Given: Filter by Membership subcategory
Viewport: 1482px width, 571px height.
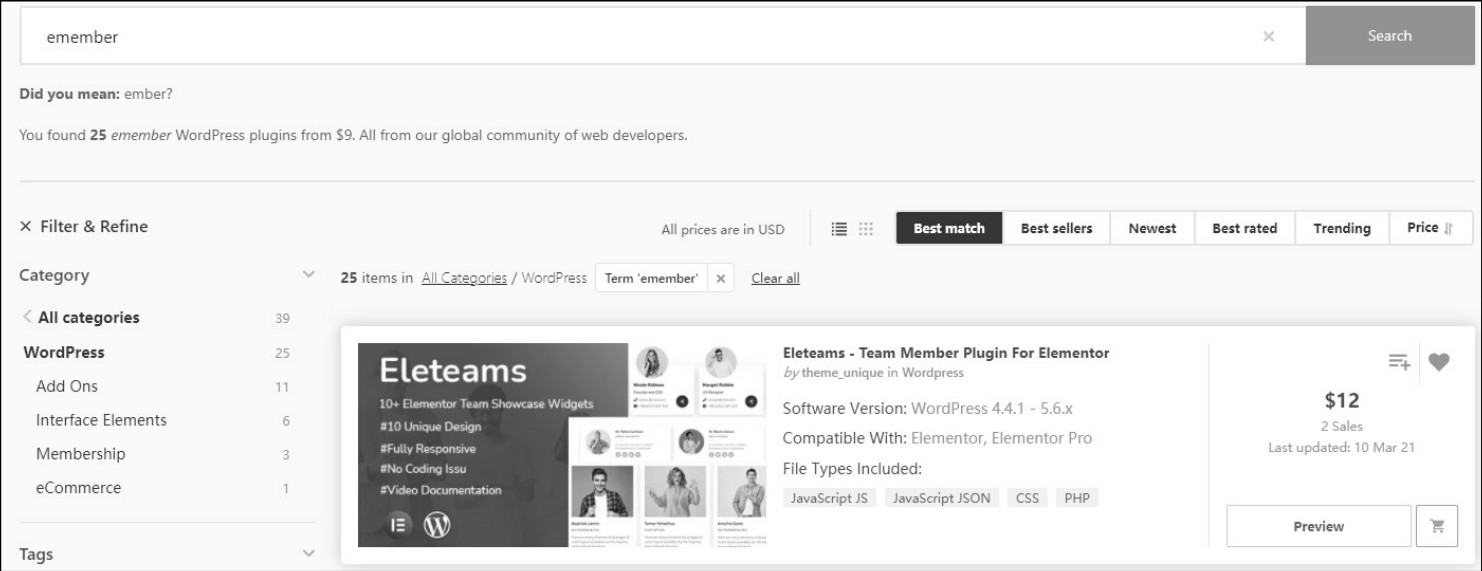Looking at the screenshot, I should click(80, 454).
